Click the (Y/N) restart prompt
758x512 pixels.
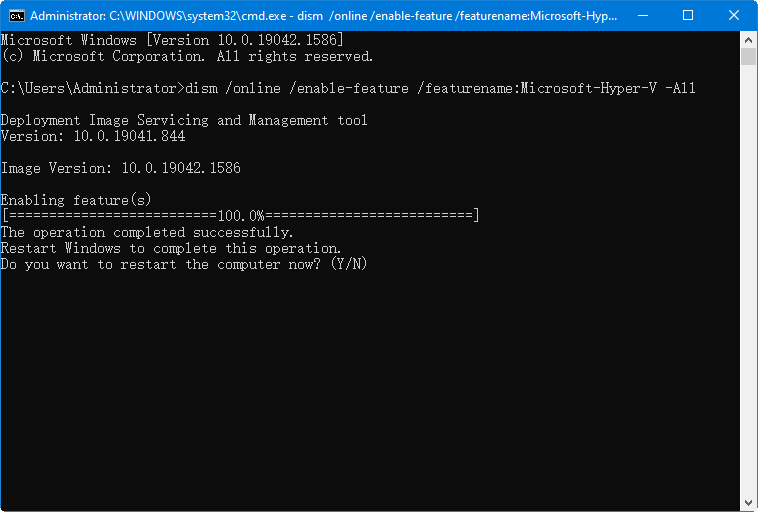pos(350,264)
